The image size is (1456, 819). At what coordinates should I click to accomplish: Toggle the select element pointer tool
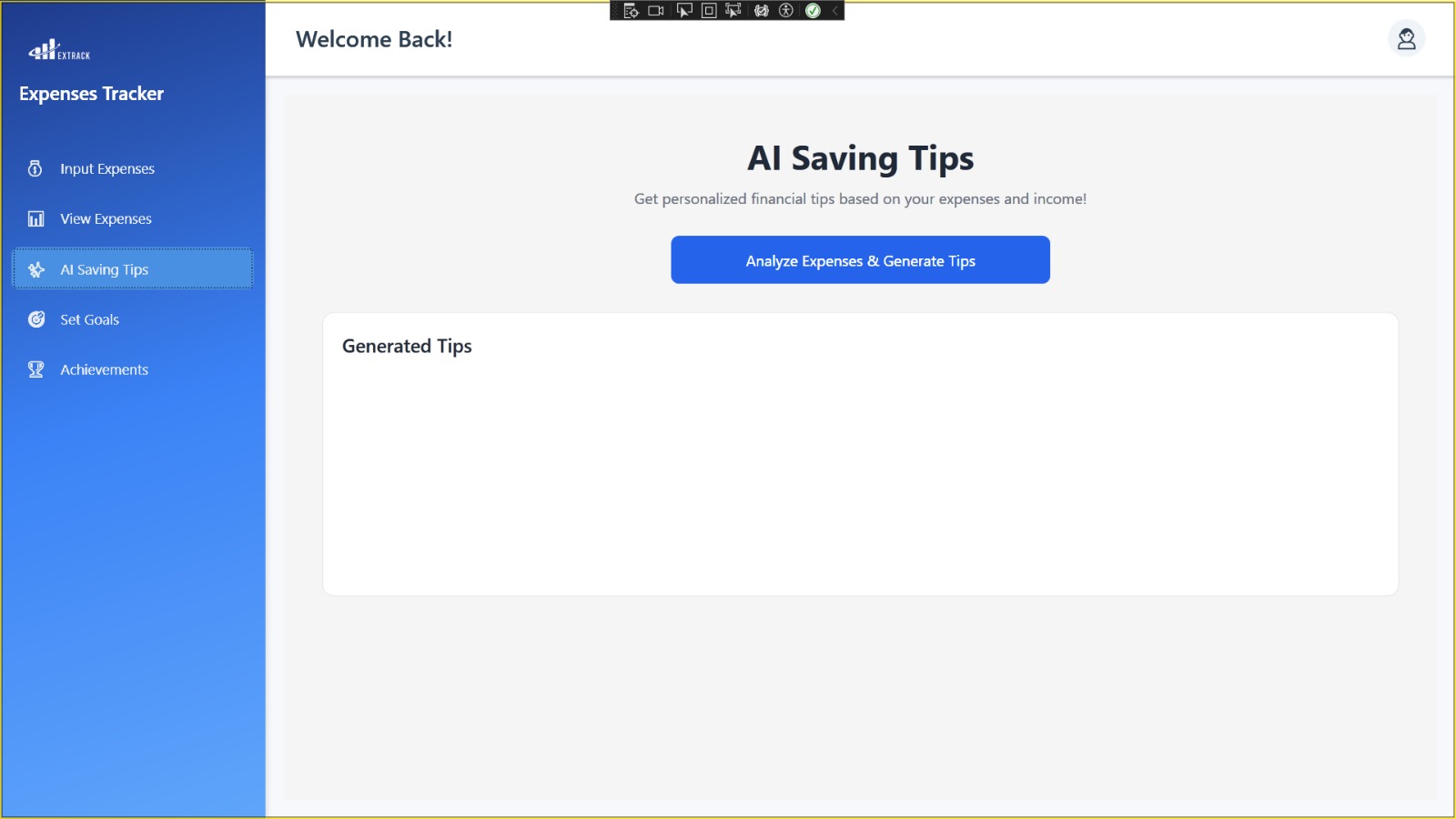click(x=684, y=11)
